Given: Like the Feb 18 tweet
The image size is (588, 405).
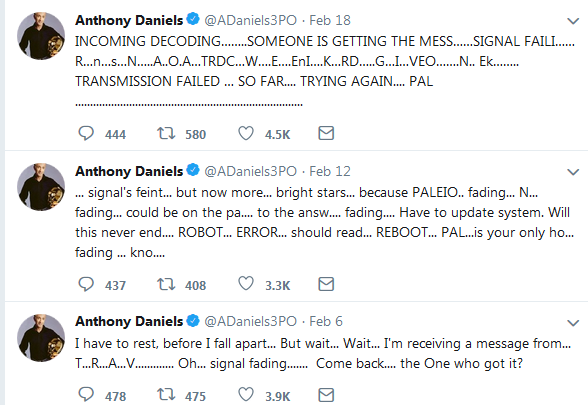Looking at the screenshot, I should click(246, 134).
